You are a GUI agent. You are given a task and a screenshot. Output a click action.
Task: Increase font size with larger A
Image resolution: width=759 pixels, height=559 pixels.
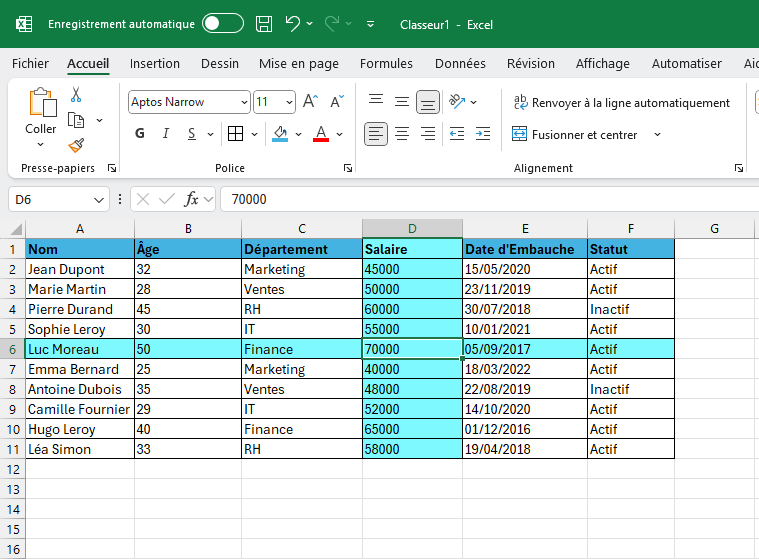click(x=311, y=102)
